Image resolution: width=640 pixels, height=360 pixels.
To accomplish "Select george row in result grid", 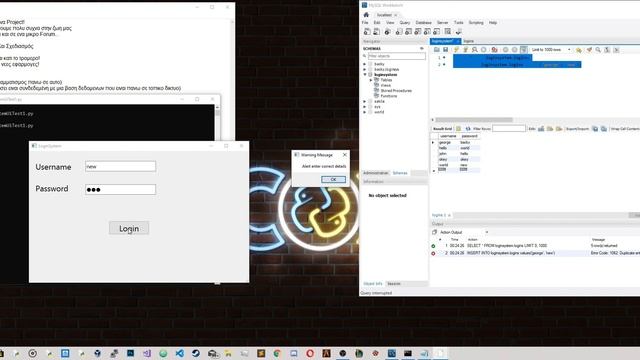I will pyautogui.click(x=456, y=142).
